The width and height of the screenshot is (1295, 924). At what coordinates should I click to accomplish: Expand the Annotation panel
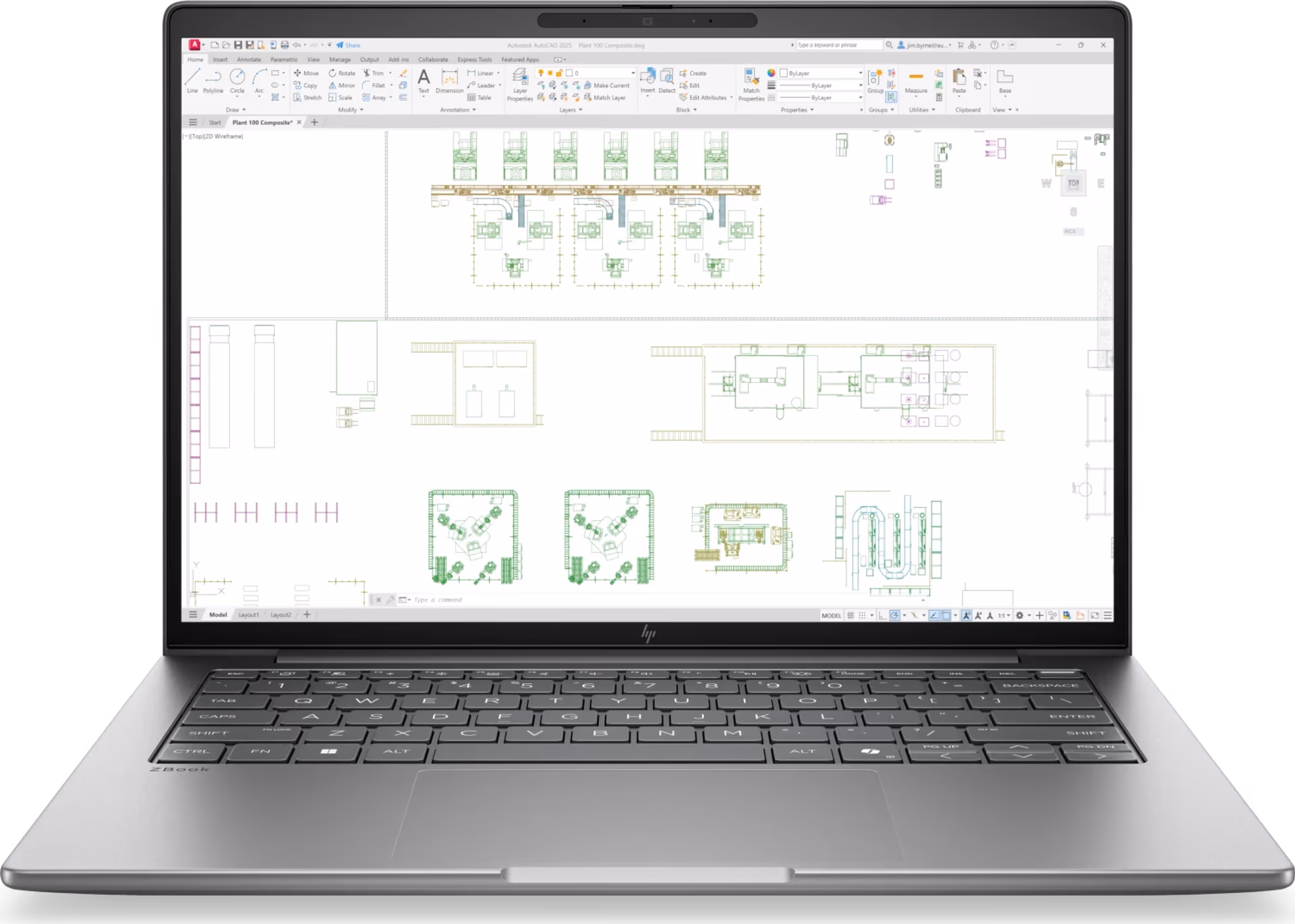click(x=458, y=109)
